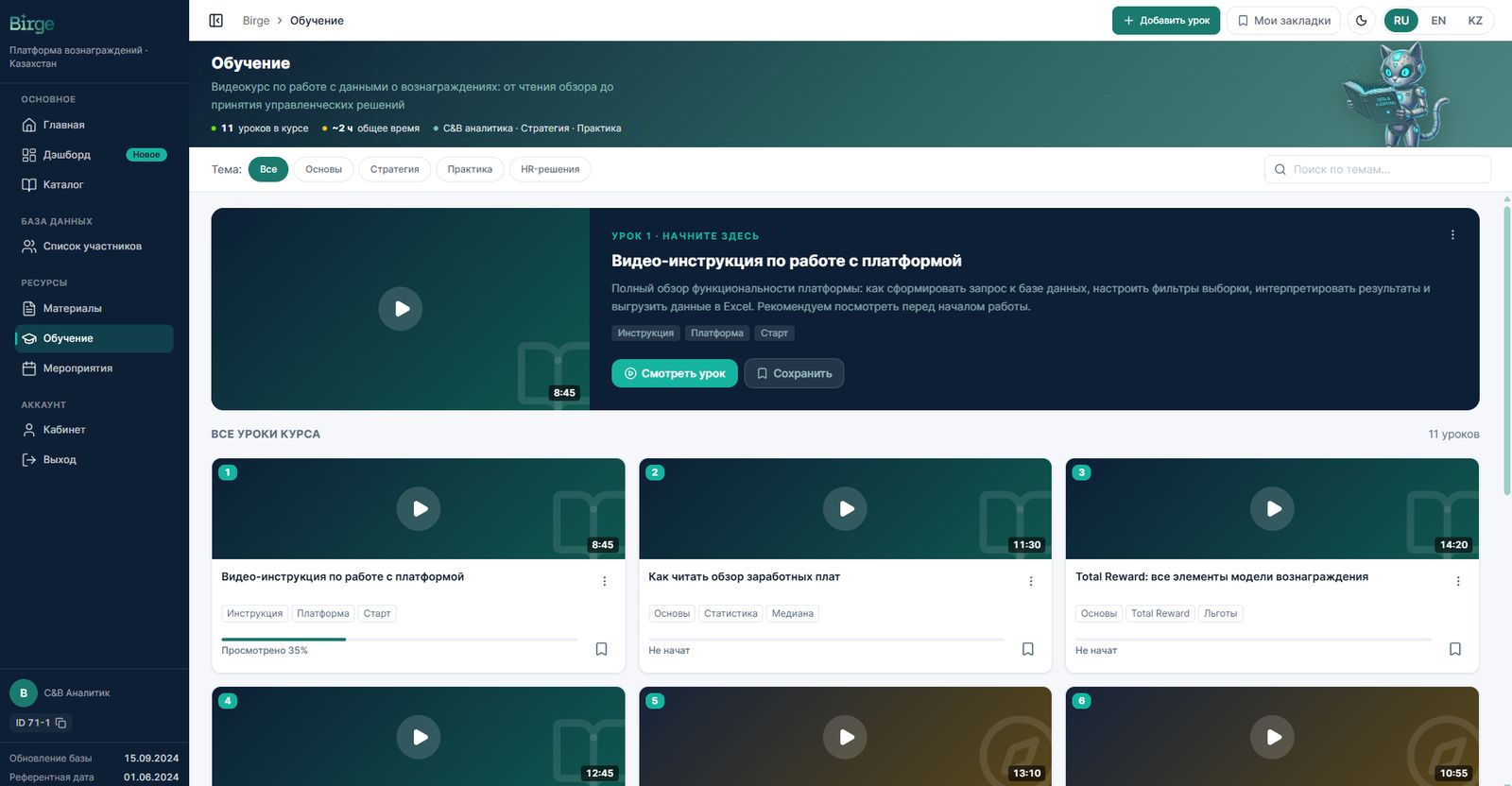
Task: Open Главная in the sidebar
Action: point(94,125)
